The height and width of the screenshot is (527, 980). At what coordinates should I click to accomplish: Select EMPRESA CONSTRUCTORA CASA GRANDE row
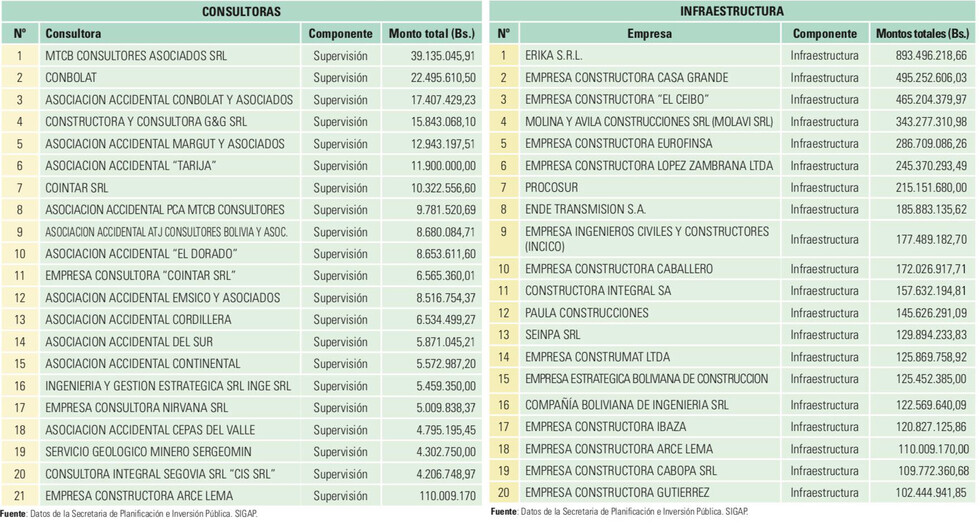tap(732, 78)
